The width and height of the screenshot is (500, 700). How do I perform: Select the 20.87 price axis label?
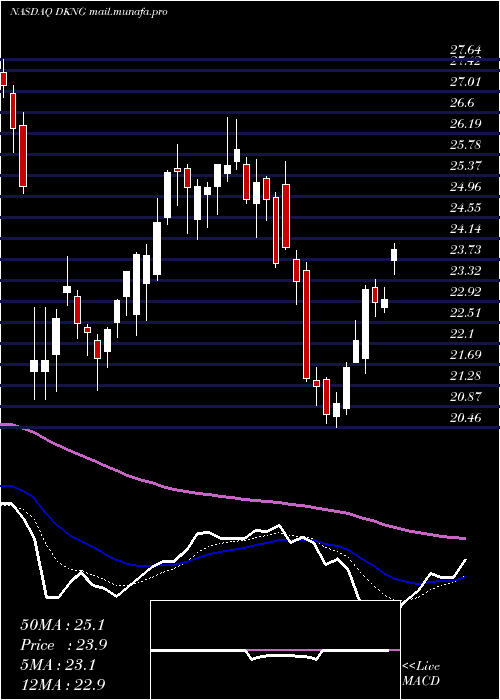point(467,396)
